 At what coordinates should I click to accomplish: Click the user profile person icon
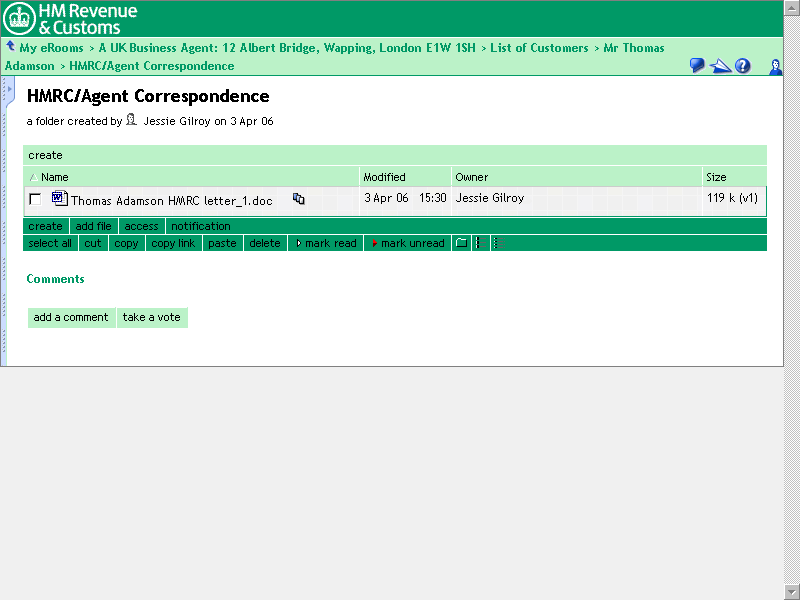[775, 66]
